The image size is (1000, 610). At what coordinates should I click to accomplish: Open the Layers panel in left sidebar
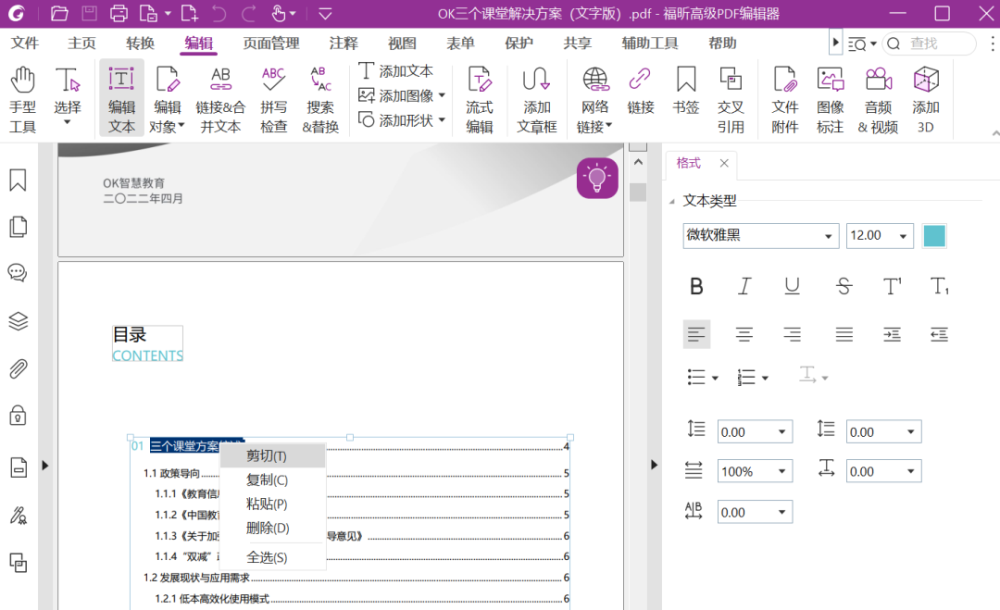coord(18,321)
